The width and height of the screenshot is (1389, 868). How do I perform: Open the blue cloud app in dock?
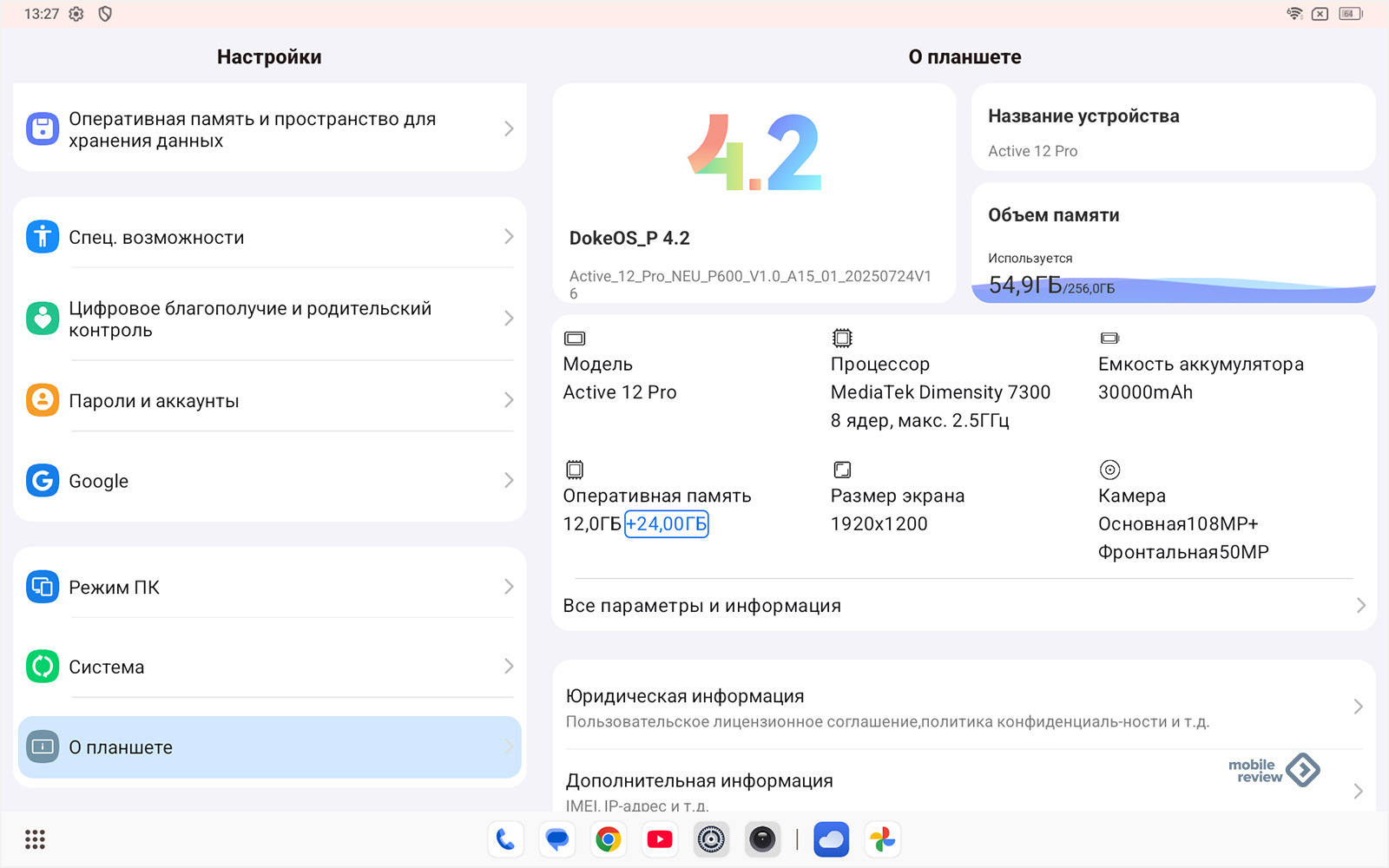[x=831, y=839]
